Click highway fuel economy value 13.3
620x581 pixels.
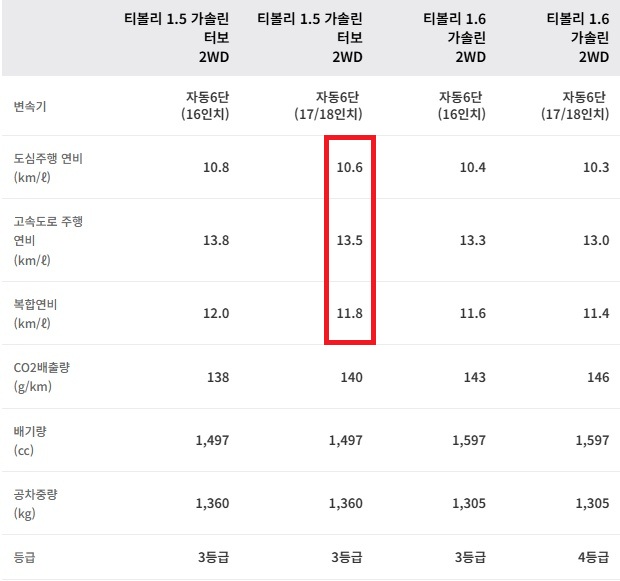[x=473, y=240]
